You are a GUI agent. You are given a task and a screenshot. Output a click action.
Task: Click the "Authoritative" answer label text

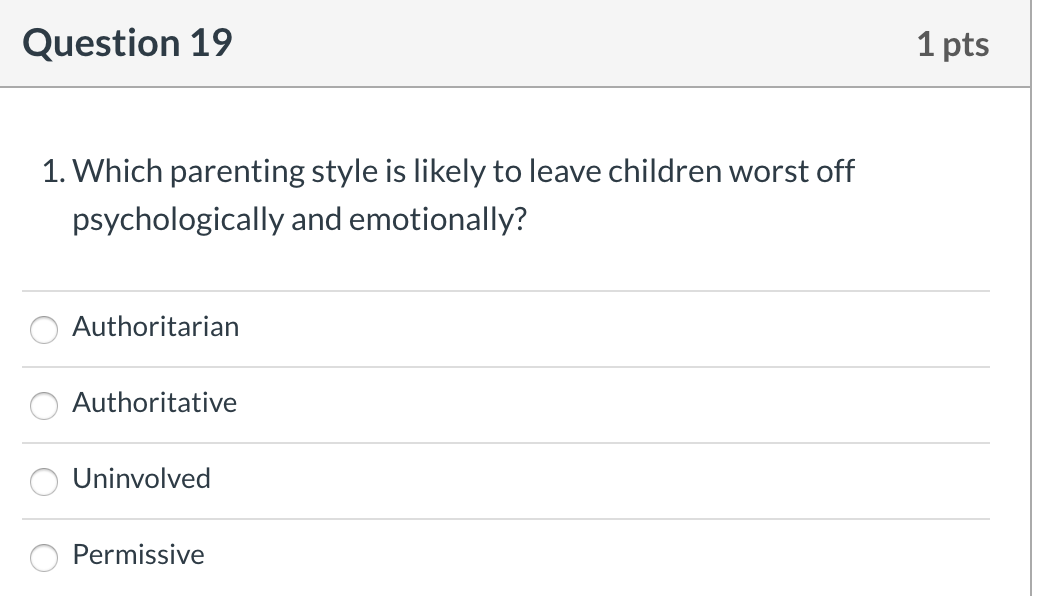[155, 402]
